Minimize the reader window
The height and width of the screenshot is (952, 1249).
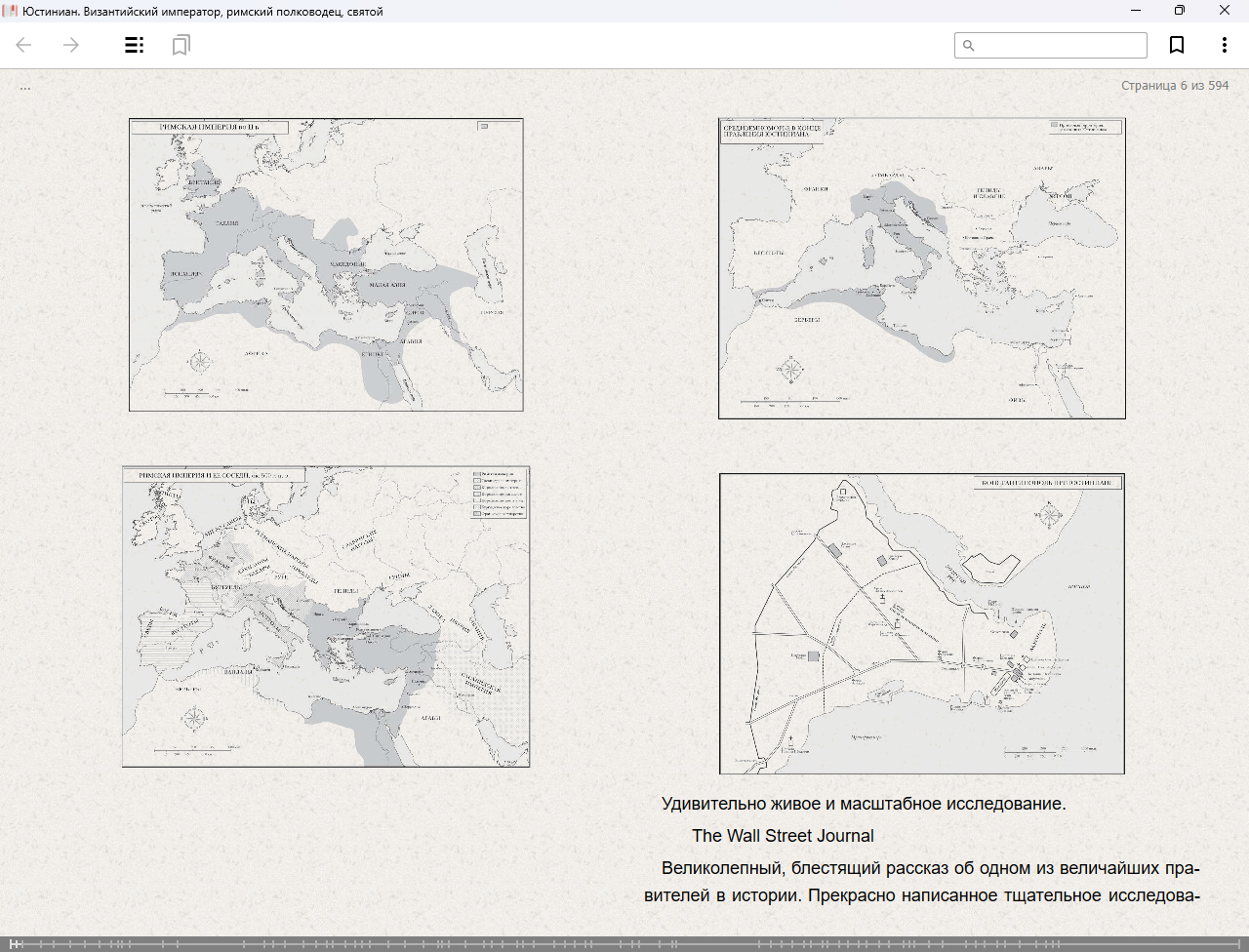point(1136,11)
